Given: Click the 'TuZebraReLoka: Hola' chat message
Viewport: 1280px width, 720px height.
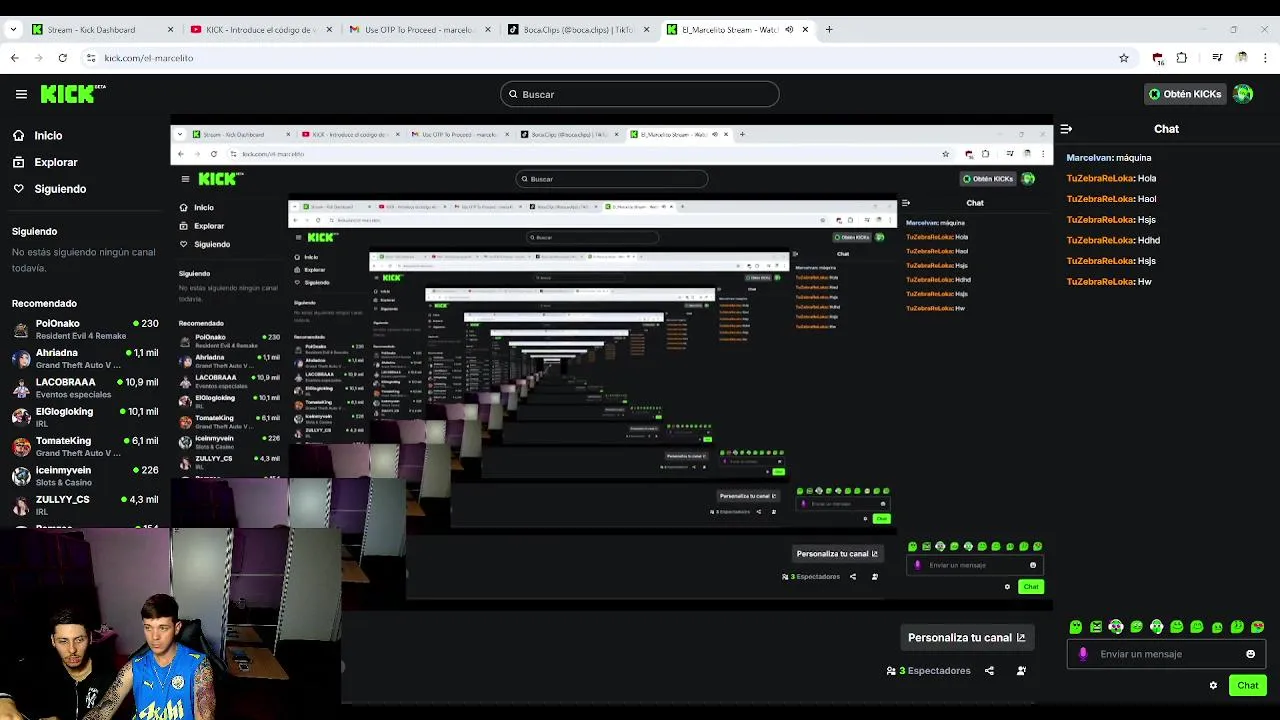Looking at the screenshot, I should [x=1111, y=178].
